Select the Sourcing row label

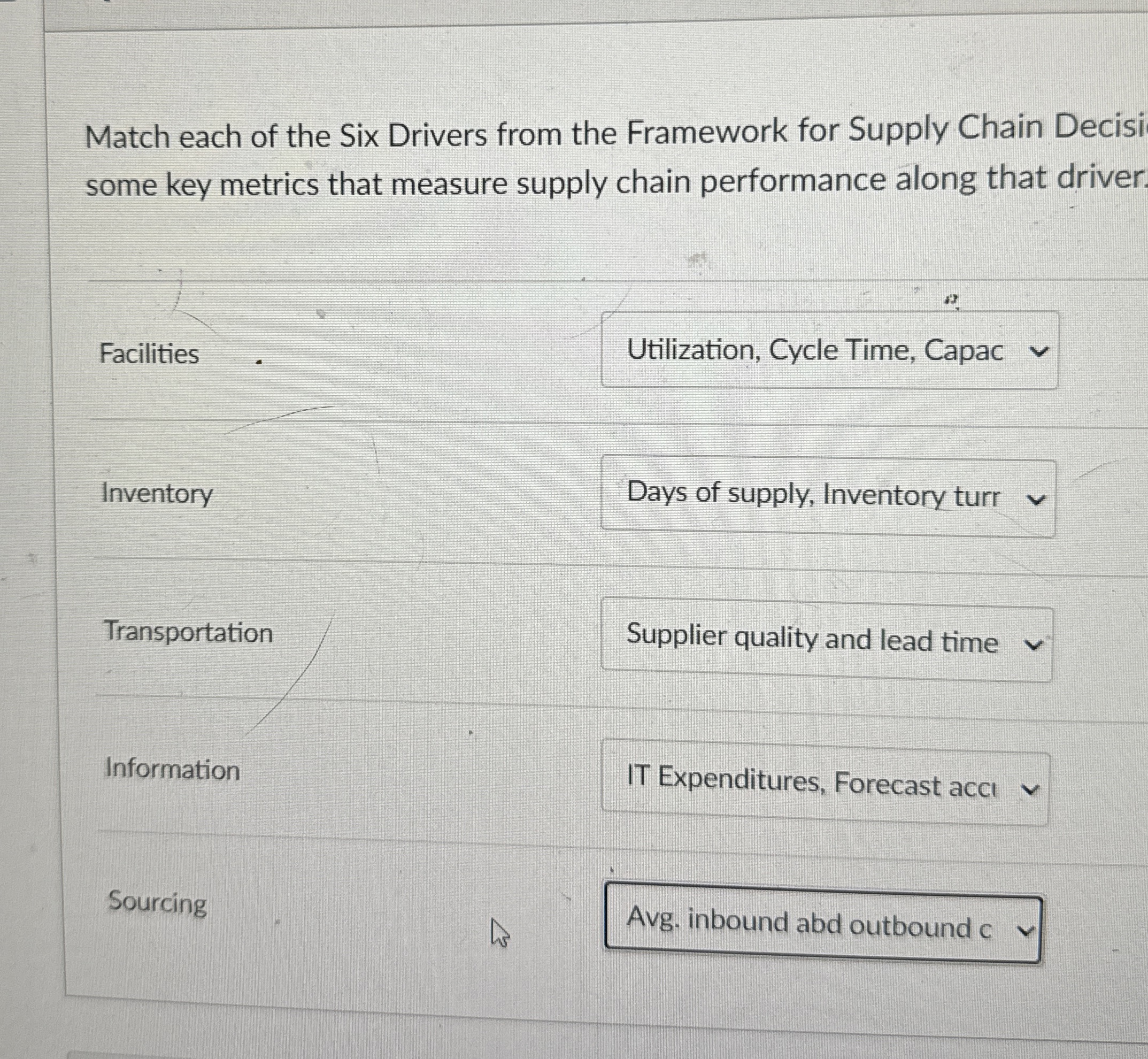pos(156,903)
